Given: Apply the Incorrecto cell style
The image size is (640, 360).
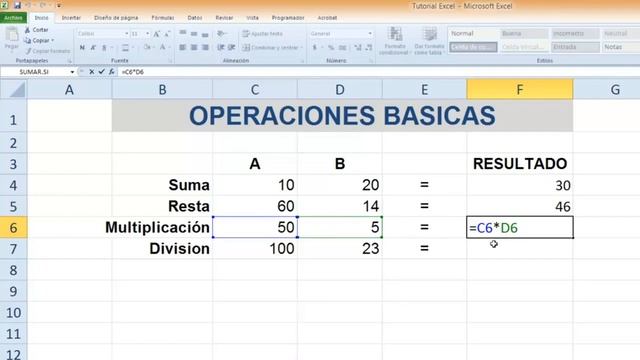Looking at the screenshot, I should pos(575,33).
